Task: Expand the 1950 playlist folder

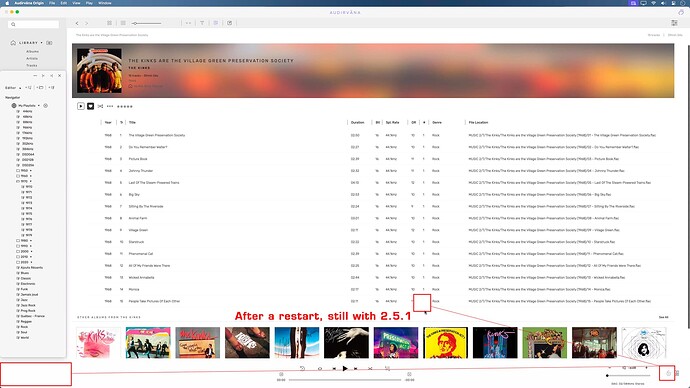Action: click(x=31, y=171)
